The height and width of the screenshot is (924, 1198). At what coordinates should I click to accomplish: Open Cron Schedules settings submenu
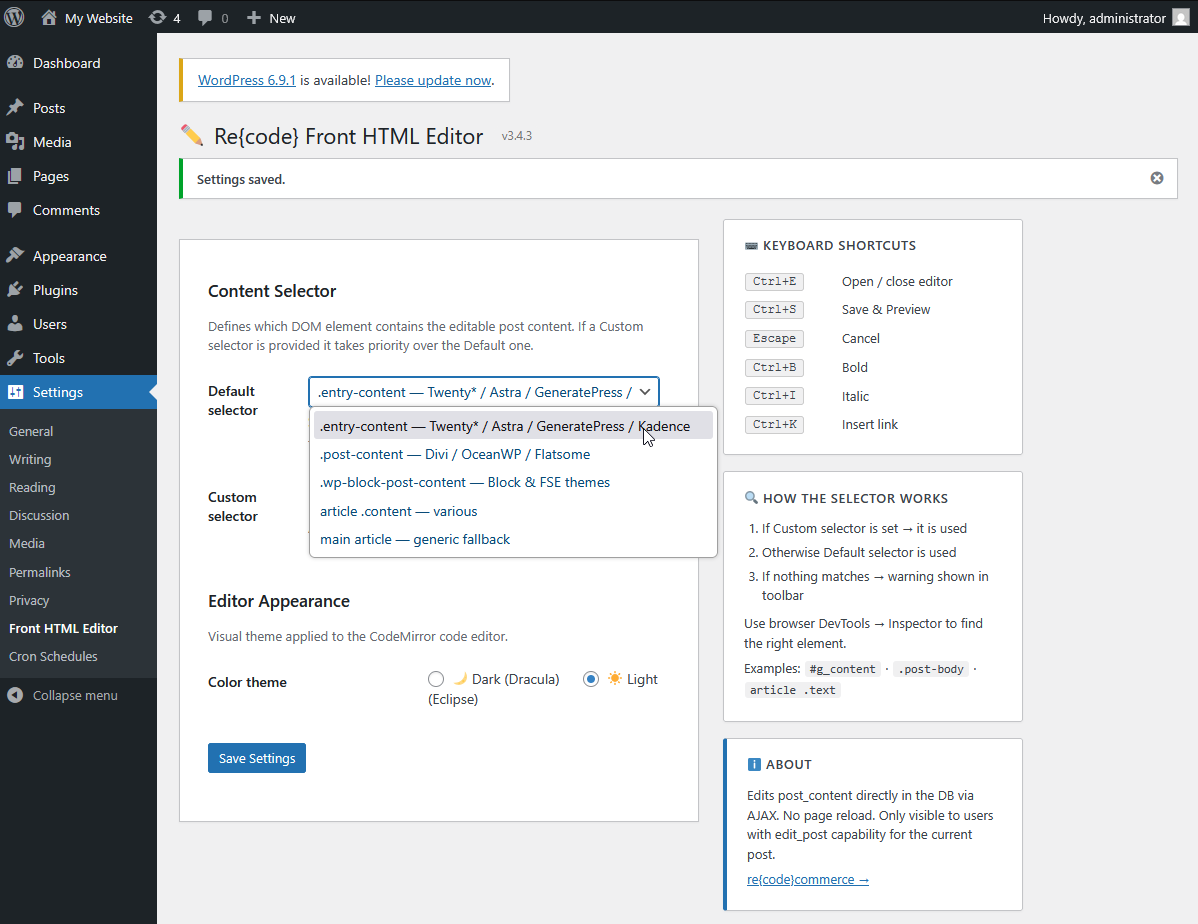point(53,656)
